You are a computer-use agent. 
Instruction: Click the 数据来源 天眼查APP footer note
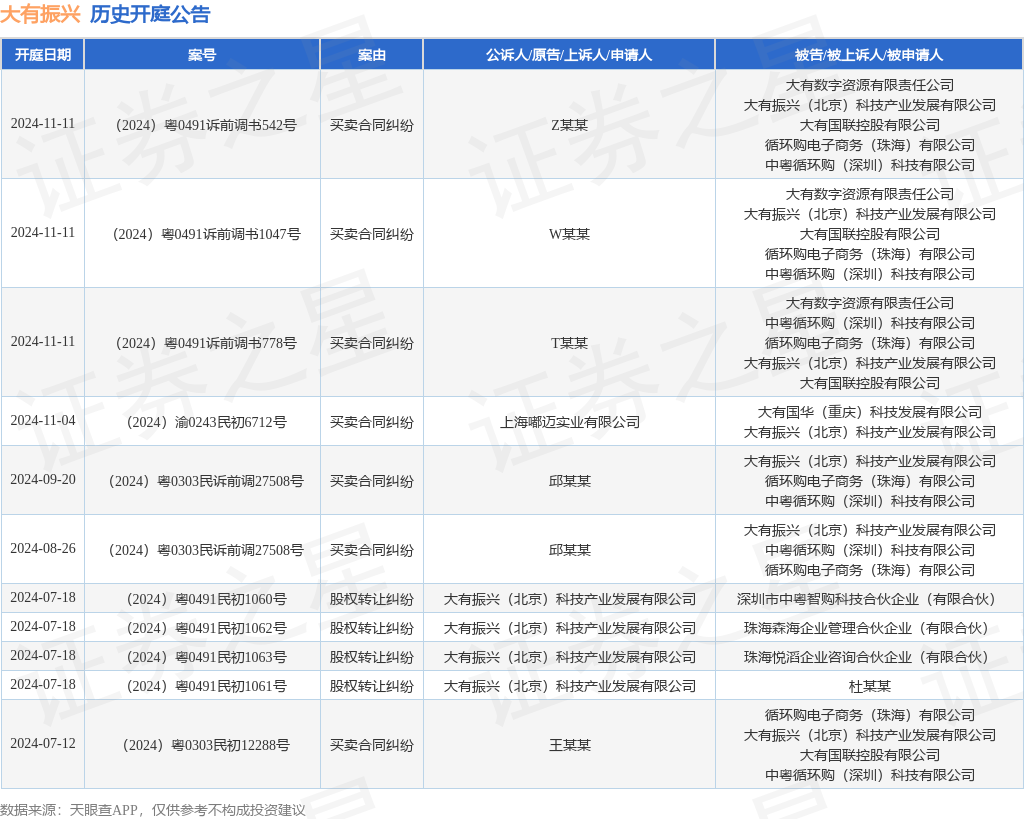pos(153,810)
